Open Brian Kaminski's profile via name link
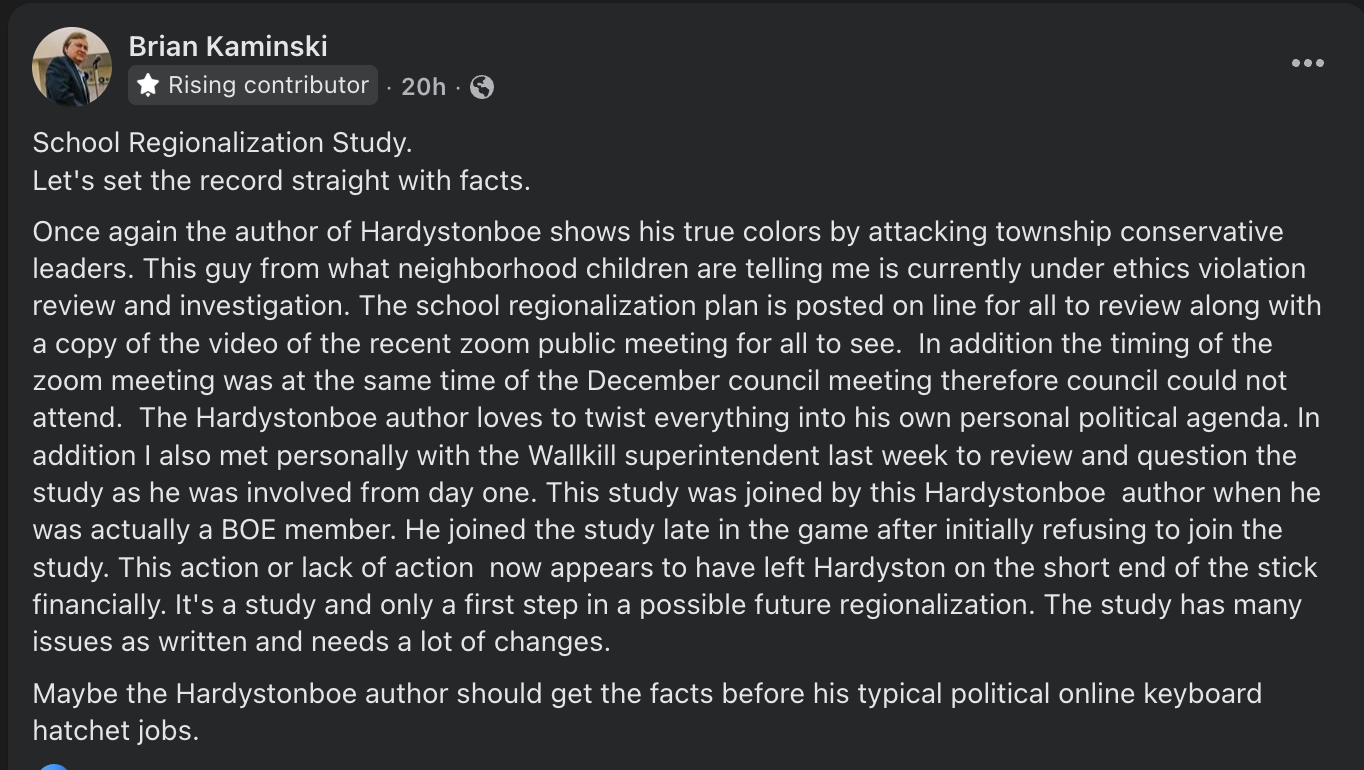The image size is (1364, 770). [x=228, y=46]
